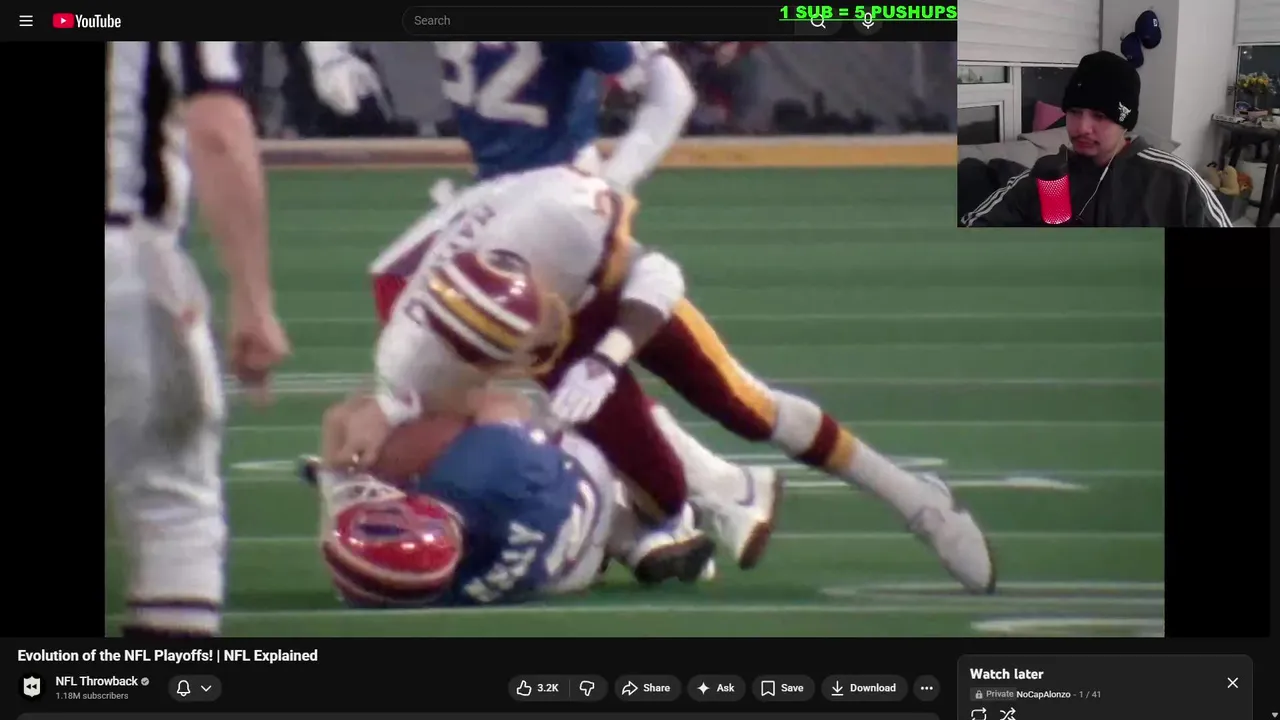Close the Watch later playlist panel

(x=1232, y=683)
